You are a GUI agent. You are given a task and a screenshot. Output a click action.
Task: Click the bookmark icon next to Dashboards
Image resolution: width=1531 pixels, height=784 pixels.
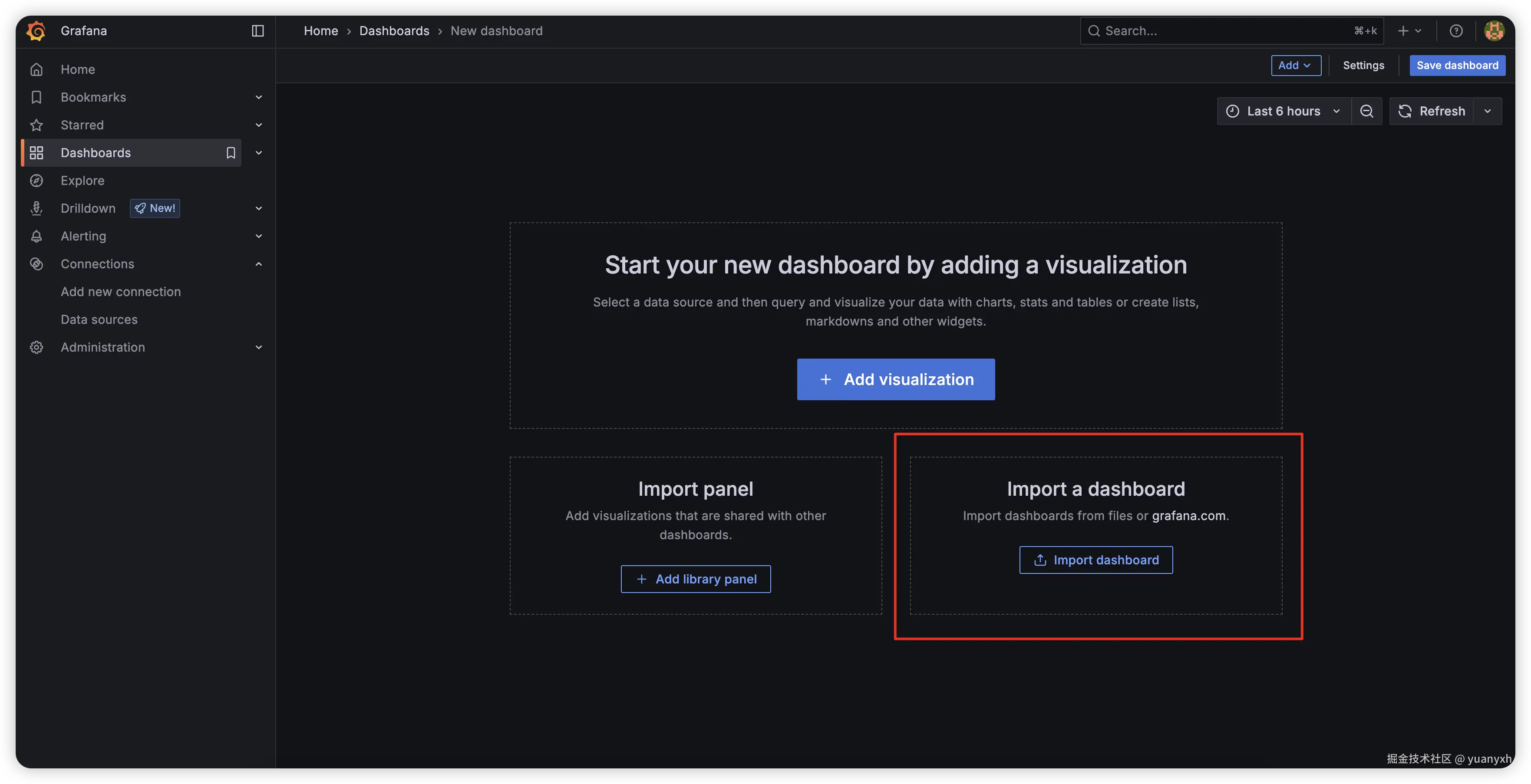231,153
